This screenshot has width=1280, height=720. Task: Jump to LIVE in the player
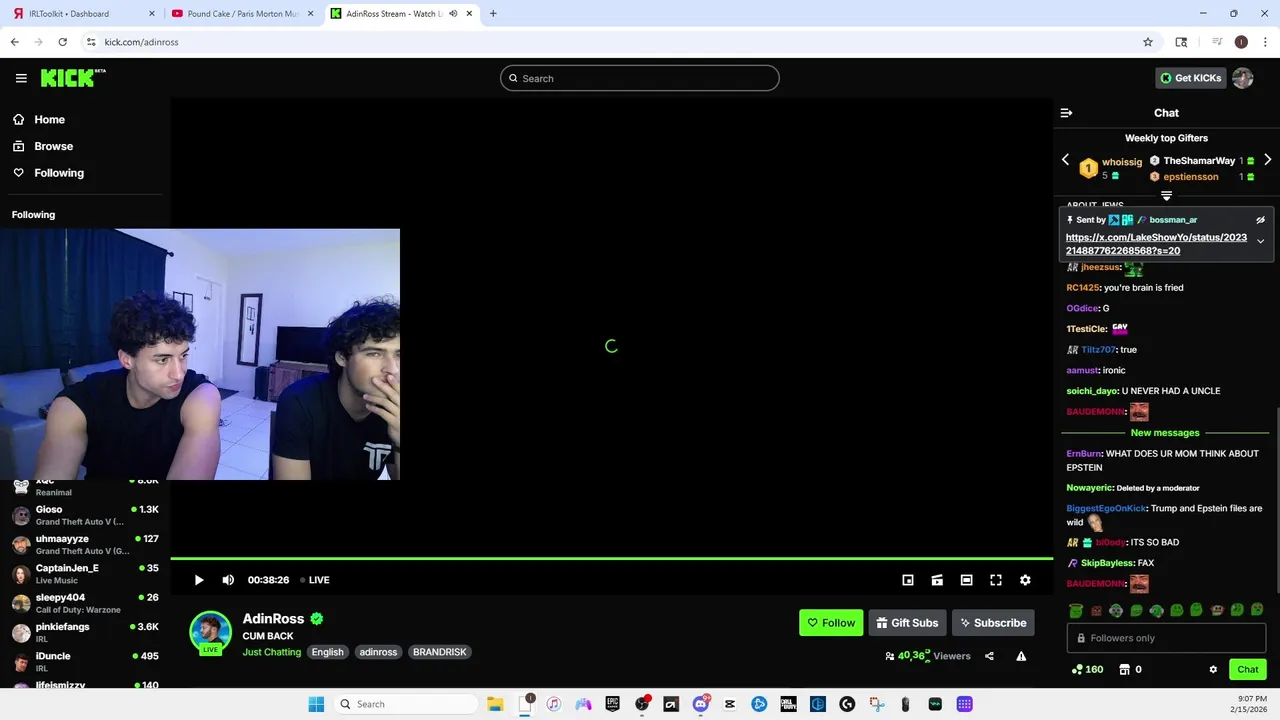315,580
